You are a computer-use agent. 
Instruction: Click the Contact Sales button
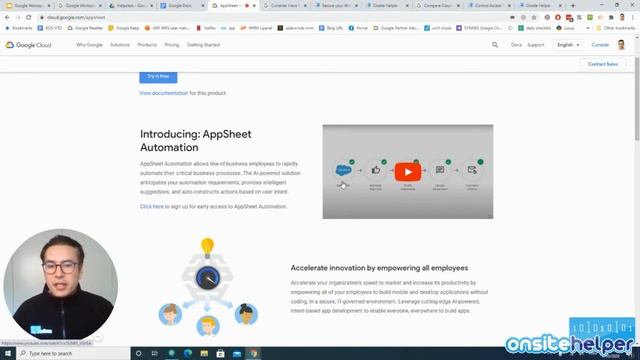point(603,64)
